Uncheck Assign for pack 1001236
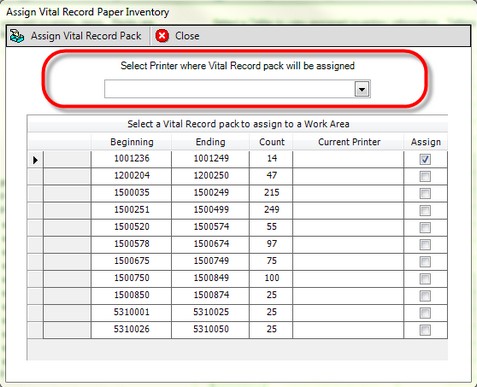Image resolution: width=477 pixels, height=387 pixels. tap(425, 159)
